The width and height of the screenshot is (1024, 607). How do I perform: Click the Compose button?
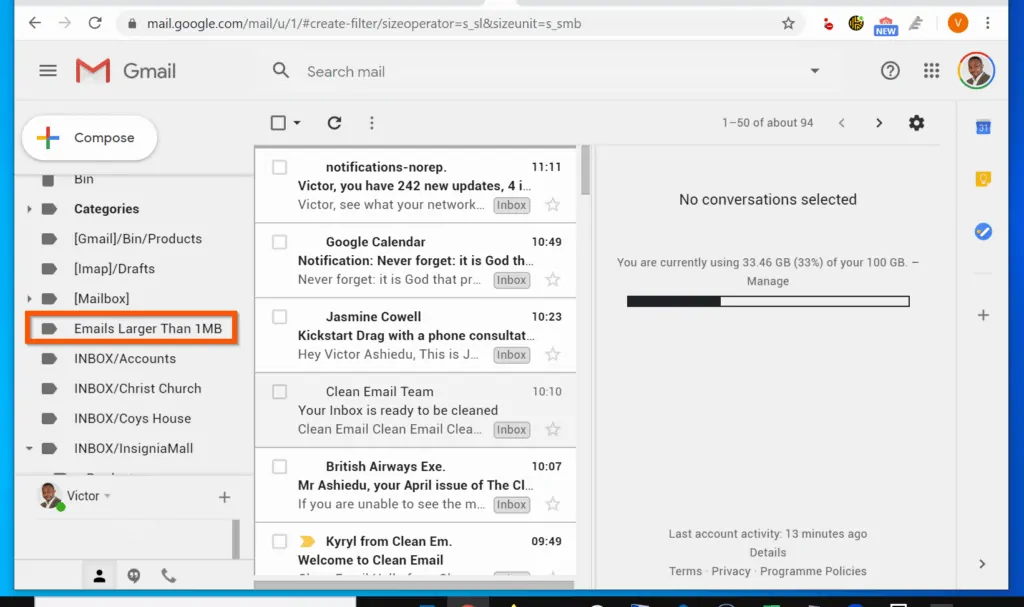click(89, 137)
